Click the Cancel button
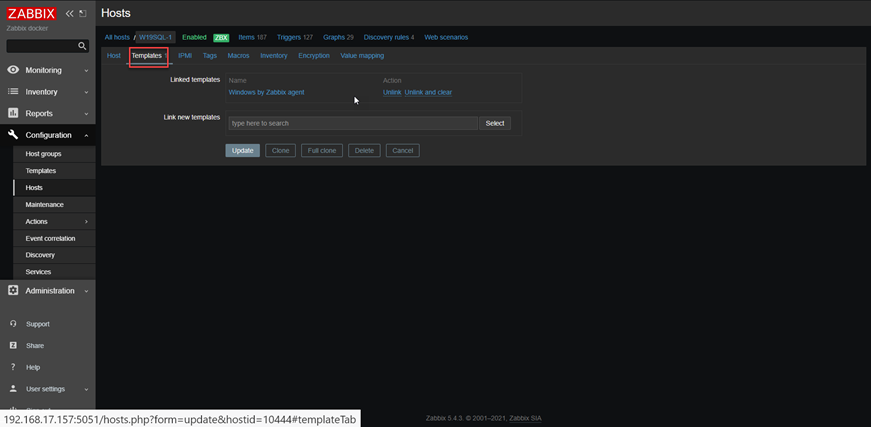Image resolution: width=871 pixels, height=427 pixels. (403, 150)
